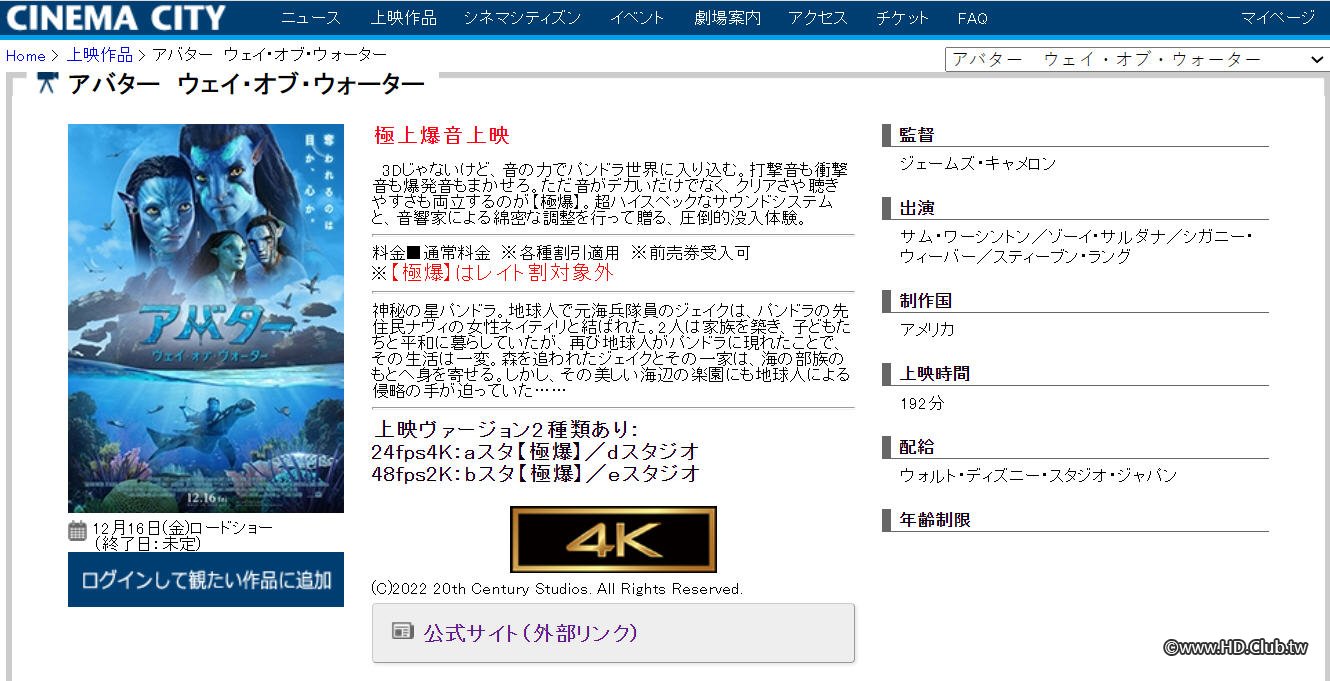
Task: Click アクセス in the top menu
Action: point(818,18)
